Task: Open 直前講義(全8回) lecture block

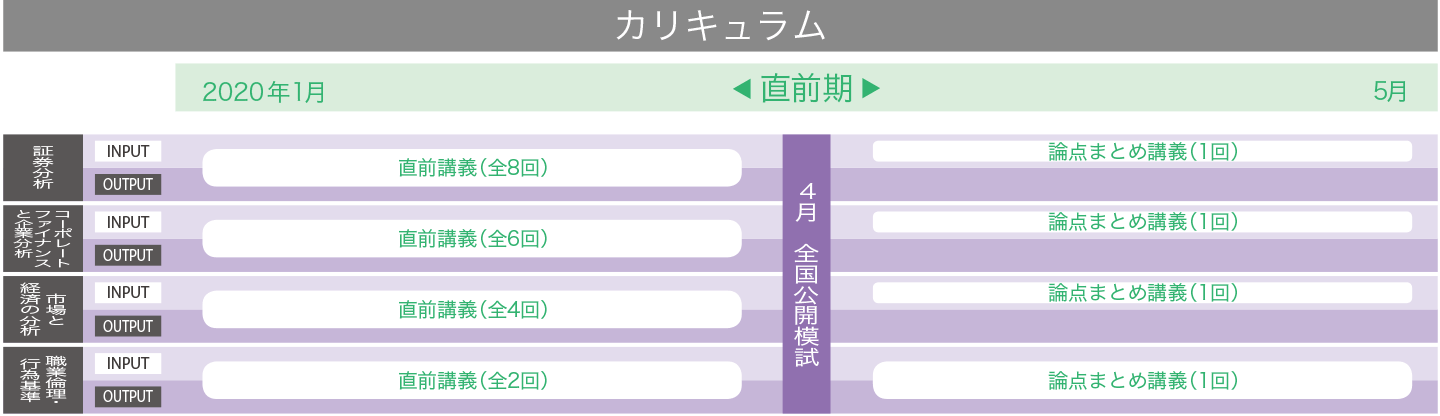Action: click(x=472, y=168)
